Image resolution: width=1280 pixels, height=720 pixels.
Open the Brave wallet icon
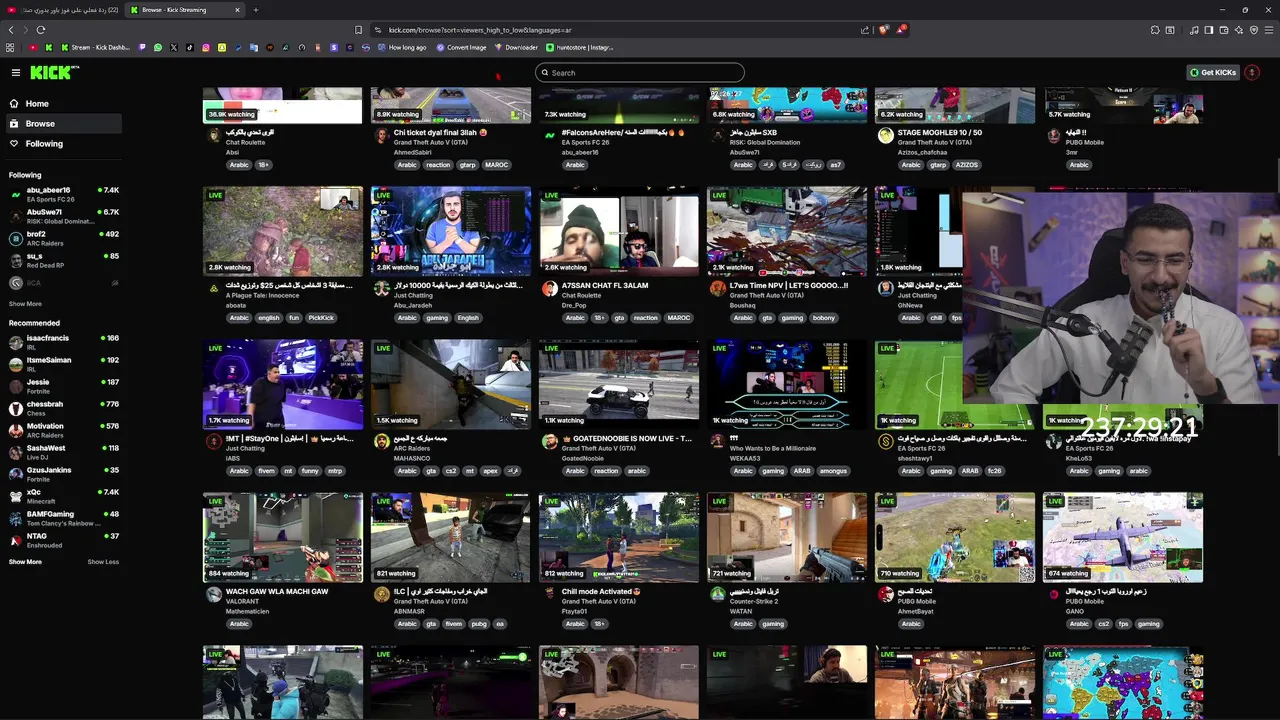[1224, 30]
